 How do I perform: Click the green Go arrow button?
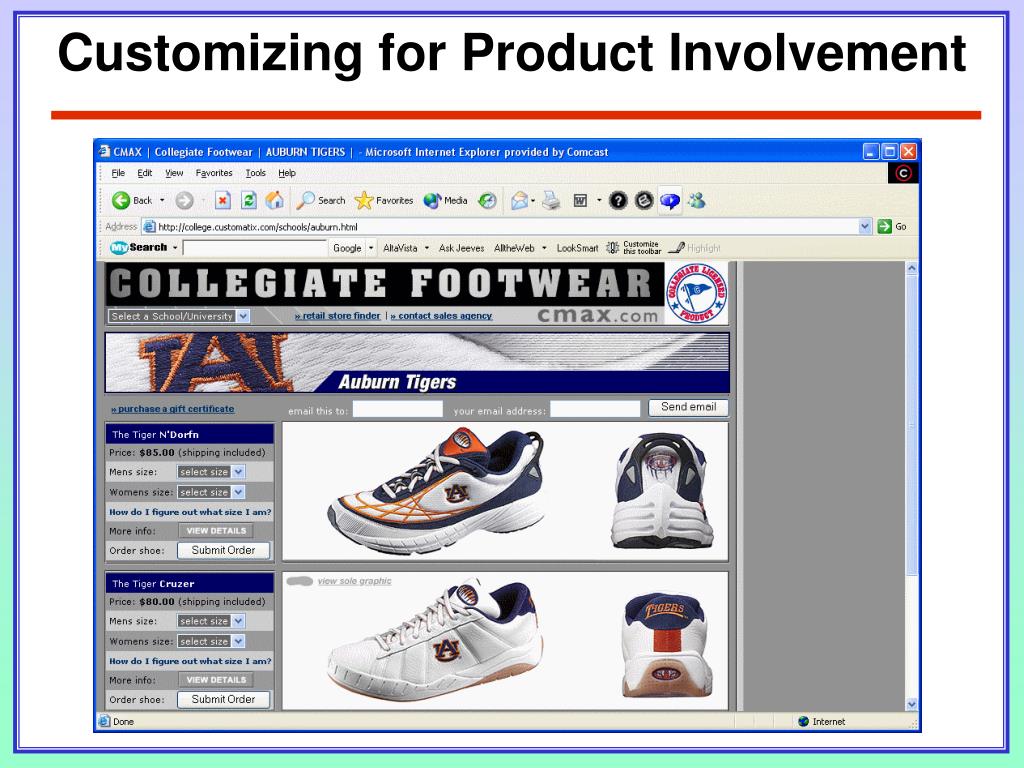[x=884, y=227]
